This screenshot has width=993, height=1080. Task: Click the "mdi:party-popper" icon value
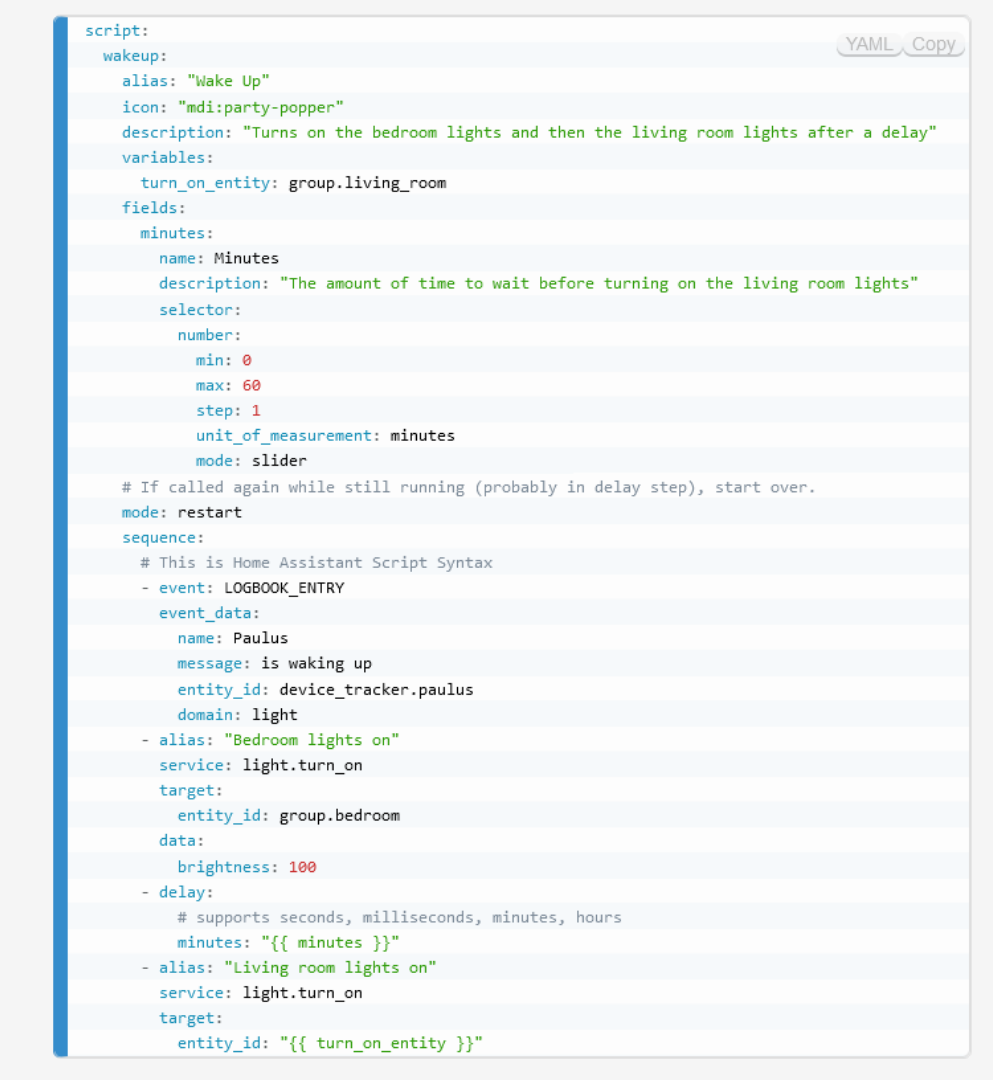pos(261,107)
